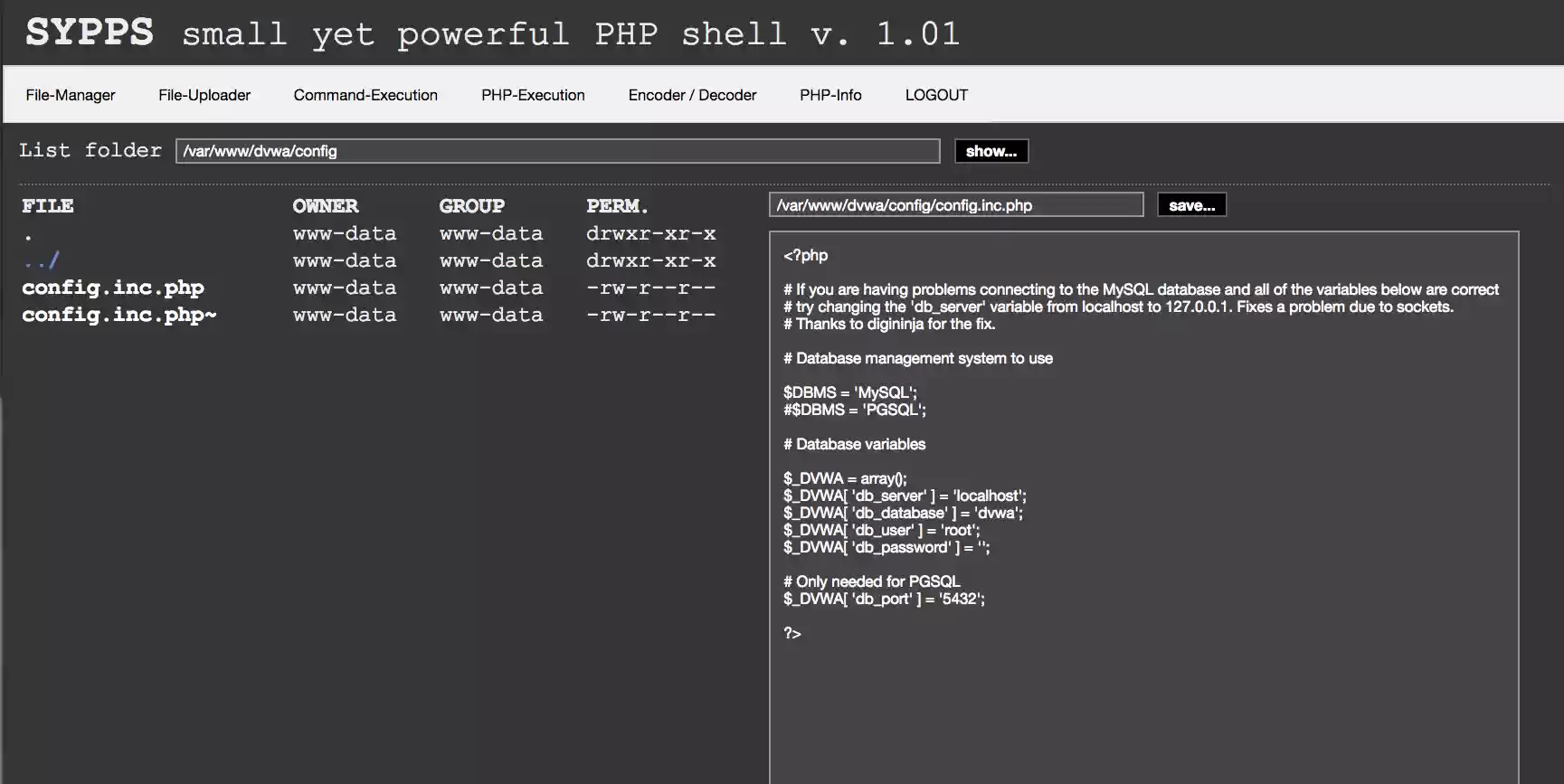
Task: Select the current directory dot entry
Action: [28, 237]
